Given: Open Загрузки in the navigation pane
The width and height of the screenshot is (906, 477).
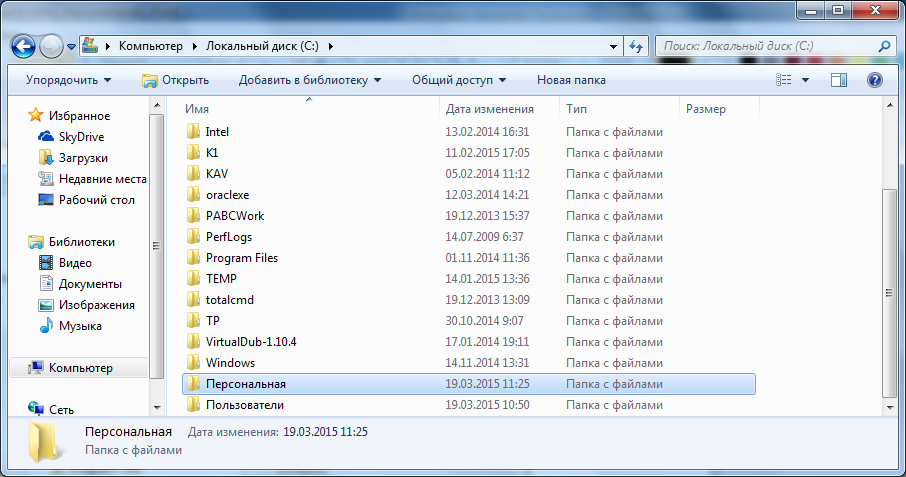Looking at the screenshot, I should click(73, 158).
